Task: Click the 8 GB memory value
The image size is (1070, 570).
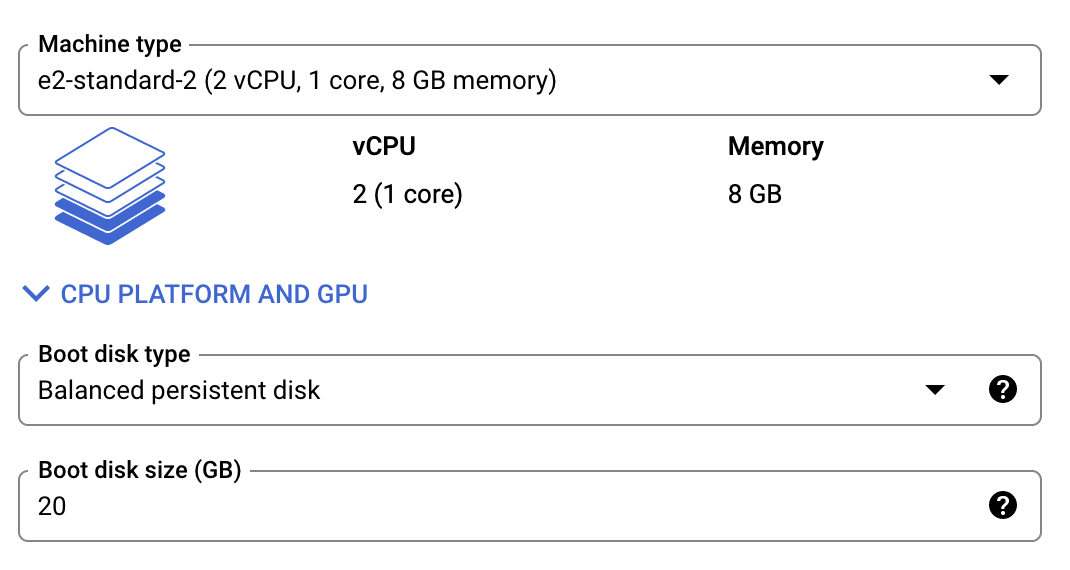Action: (x=755, y=195)
